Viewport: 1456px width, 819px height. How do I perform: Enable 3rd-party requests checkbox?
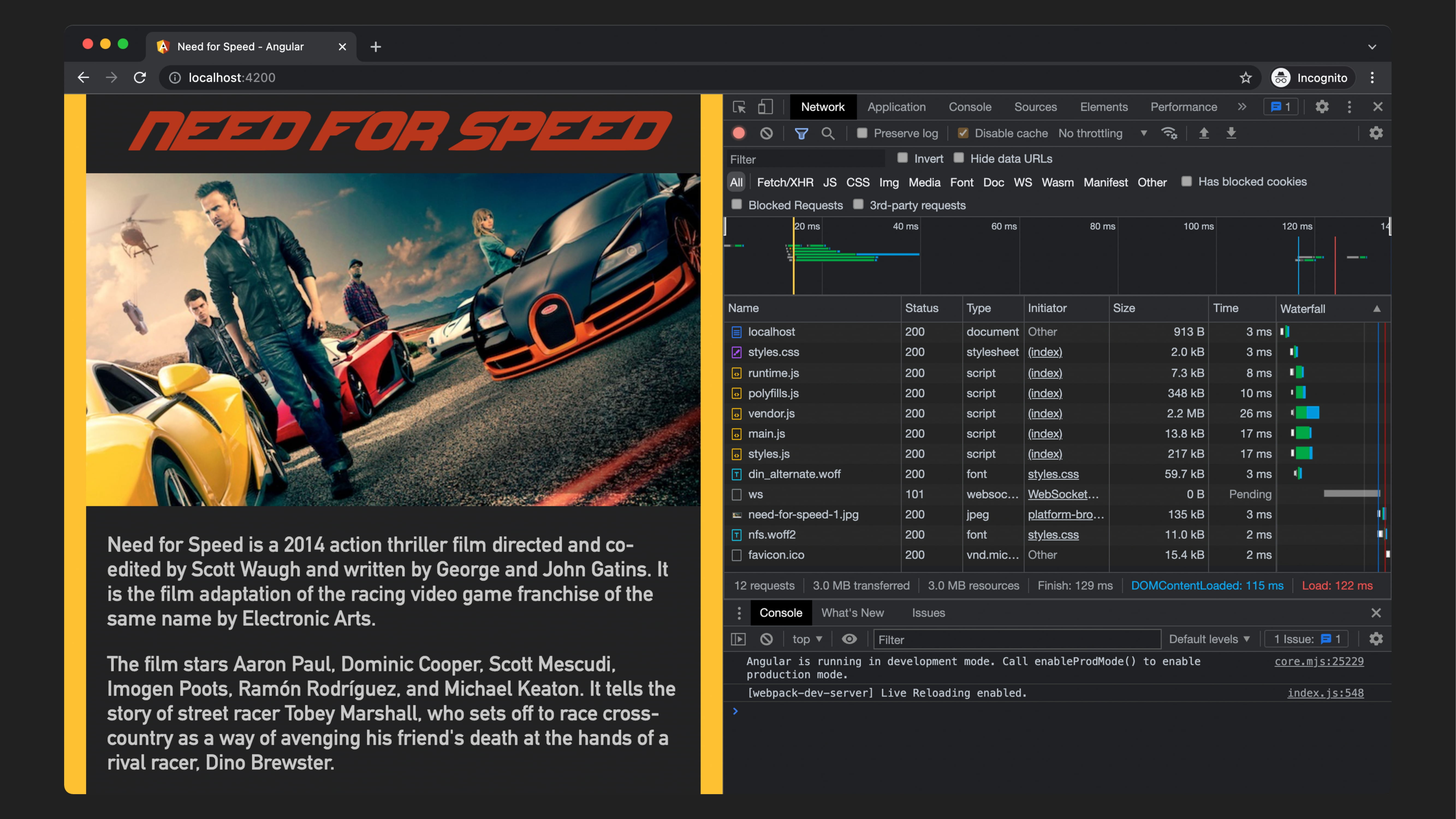coord(858,204)
